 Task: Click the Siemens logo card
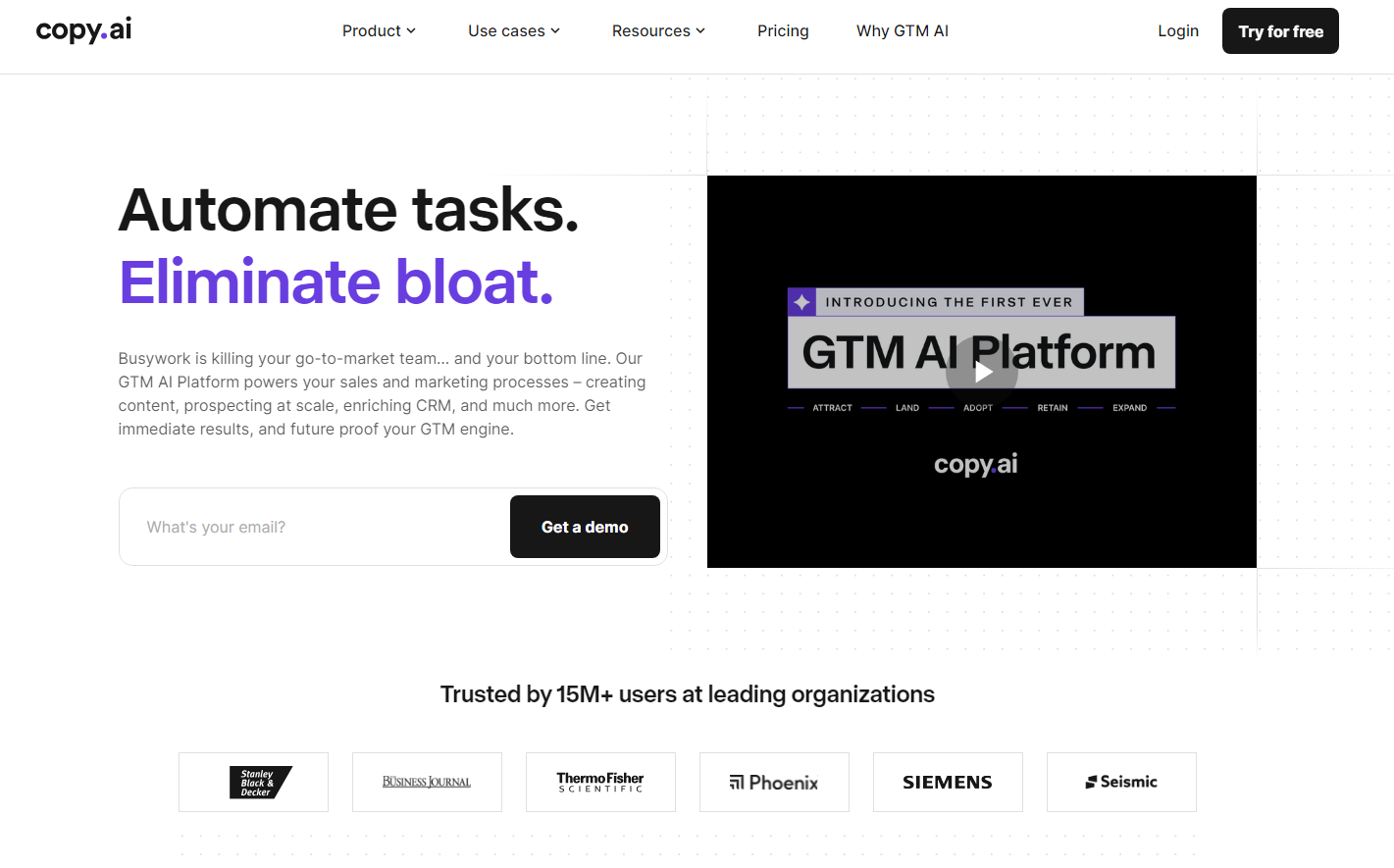click(x=948, y=782)
